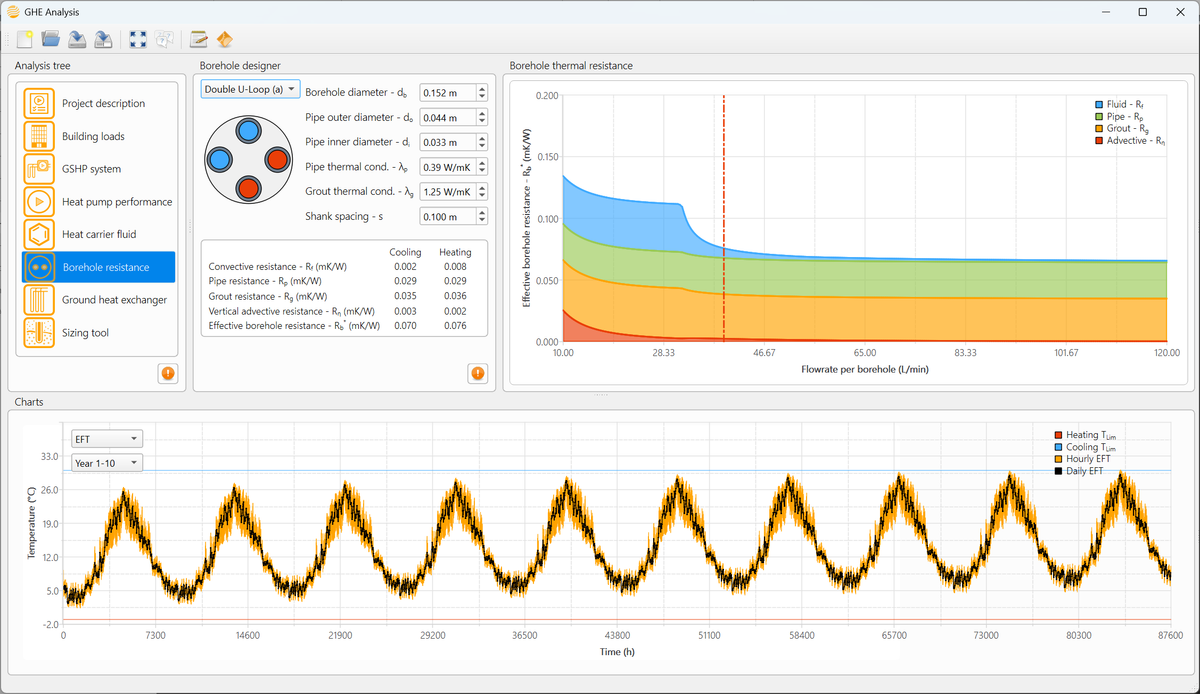
Task: Click the Hourly EFT legend swatch
Action: pyautogui.click(x=1059, y=459)
